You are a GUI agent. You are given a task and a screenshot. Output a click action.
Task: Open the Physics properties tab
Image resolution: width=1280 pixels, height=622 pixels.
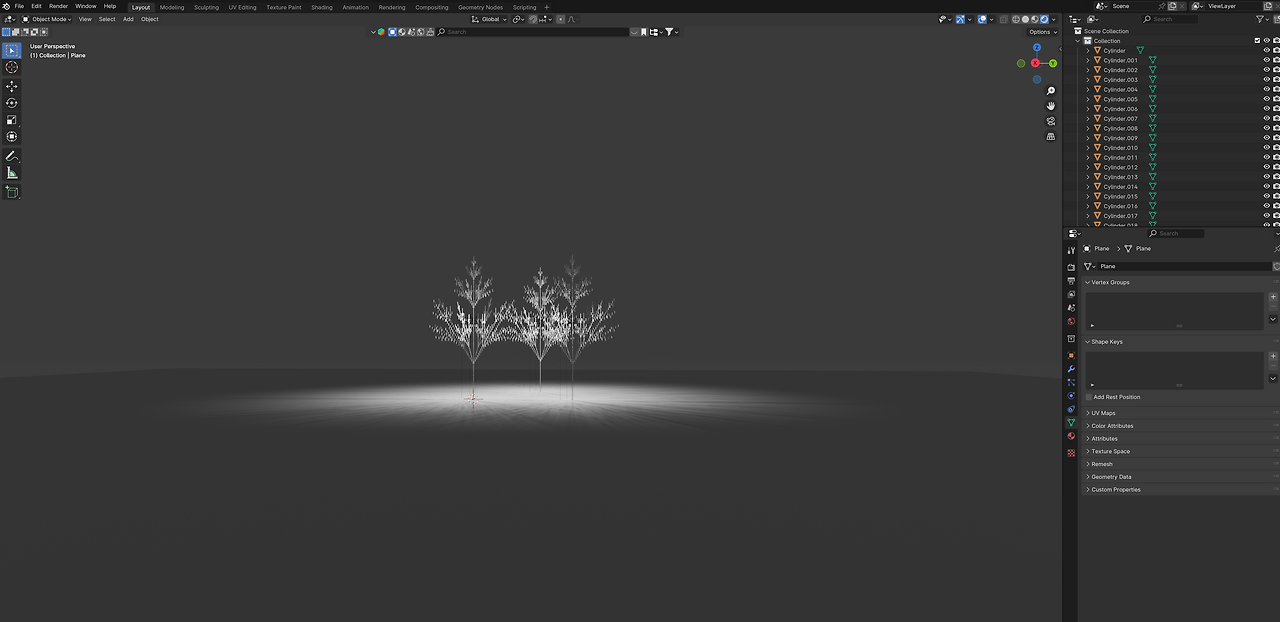click(x=1071, y=396)
